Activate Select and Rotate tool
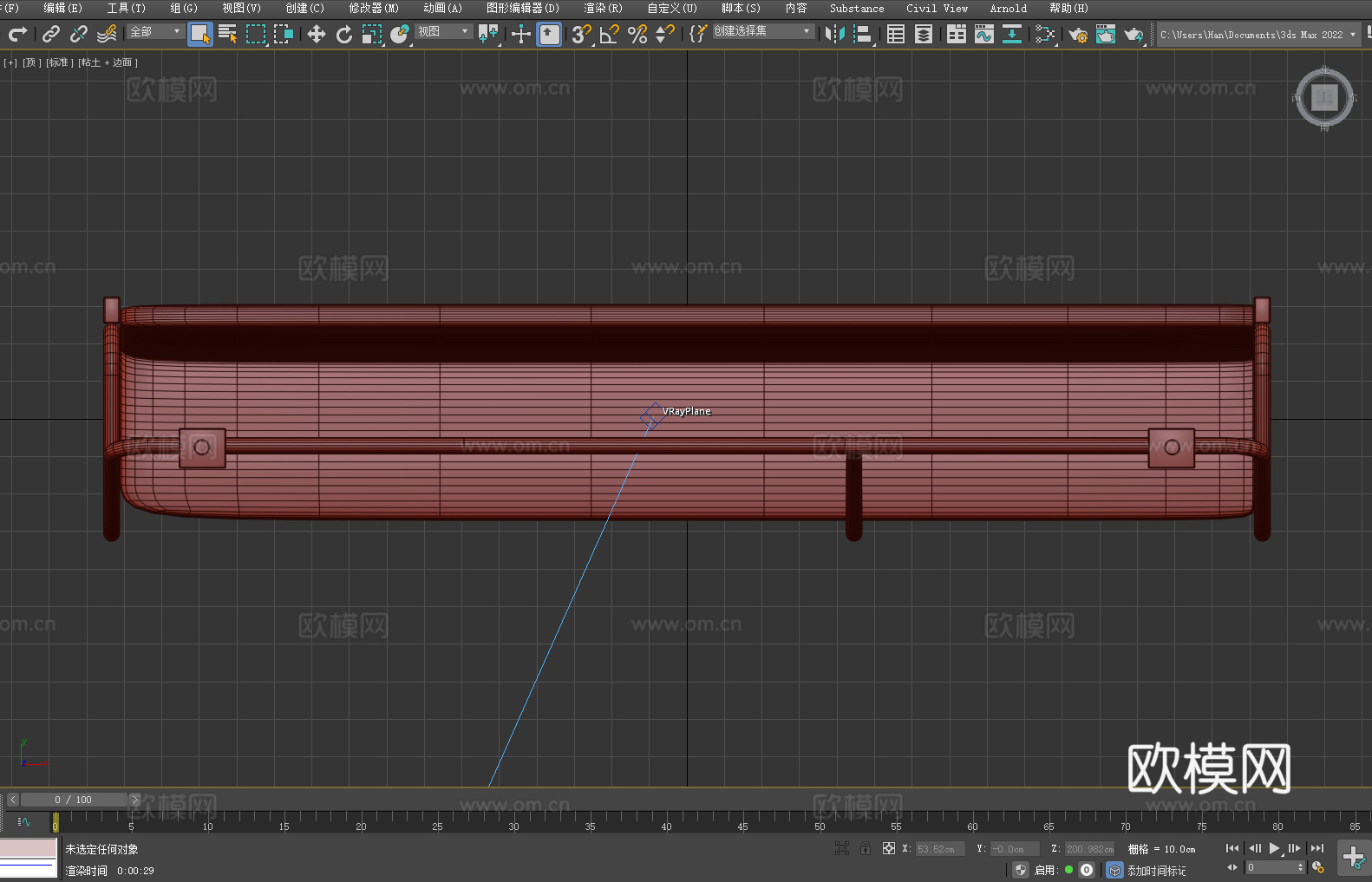1372x882 pixels. tap(344, 34)
